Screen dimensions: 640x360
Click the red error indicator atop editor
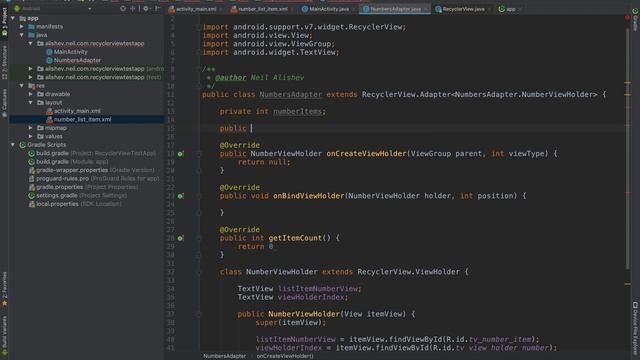pyautogui.click(x=627, y=18)
